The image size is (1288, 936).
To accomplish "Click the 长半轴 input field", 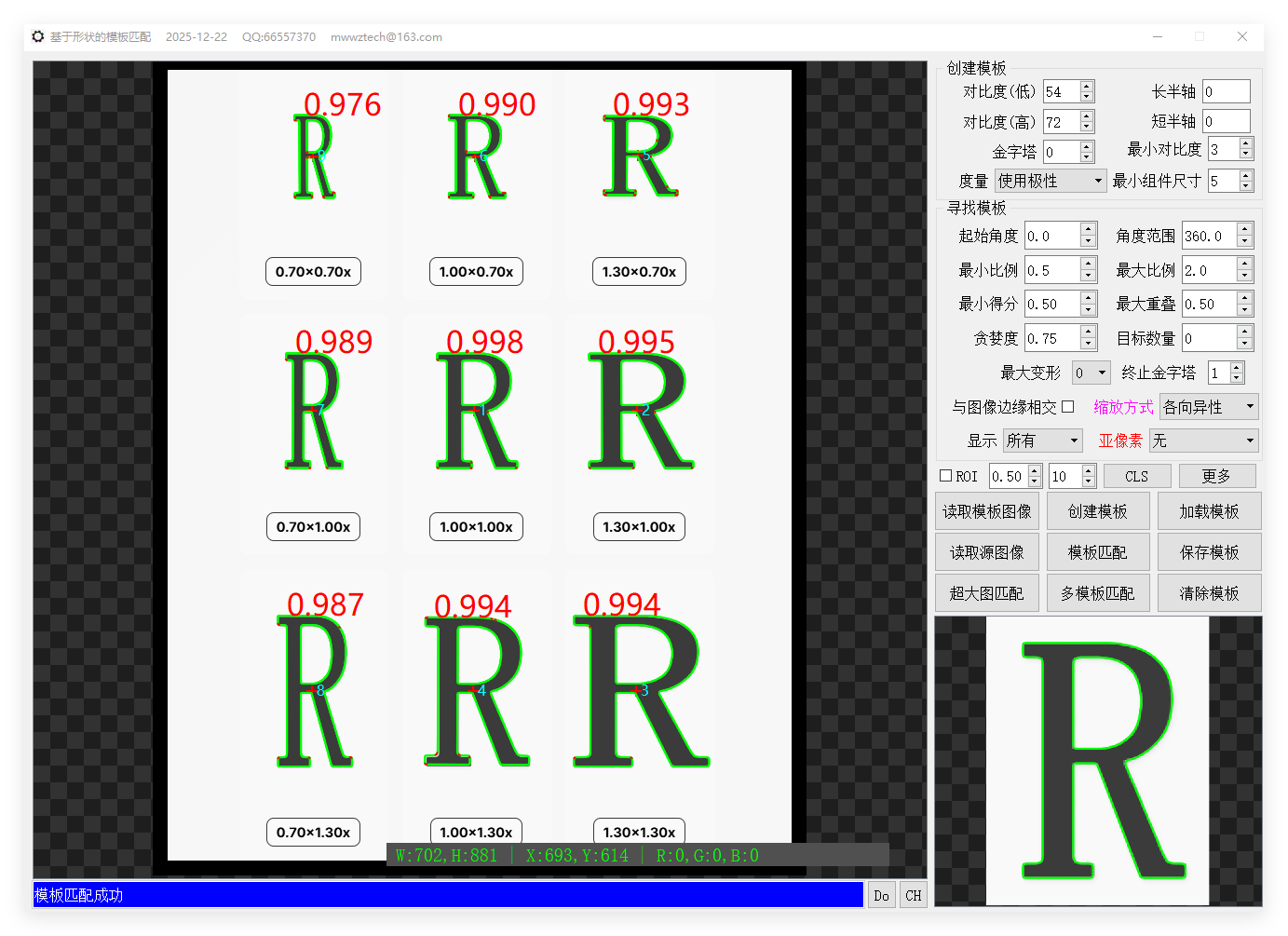I will coord(1225,91).
